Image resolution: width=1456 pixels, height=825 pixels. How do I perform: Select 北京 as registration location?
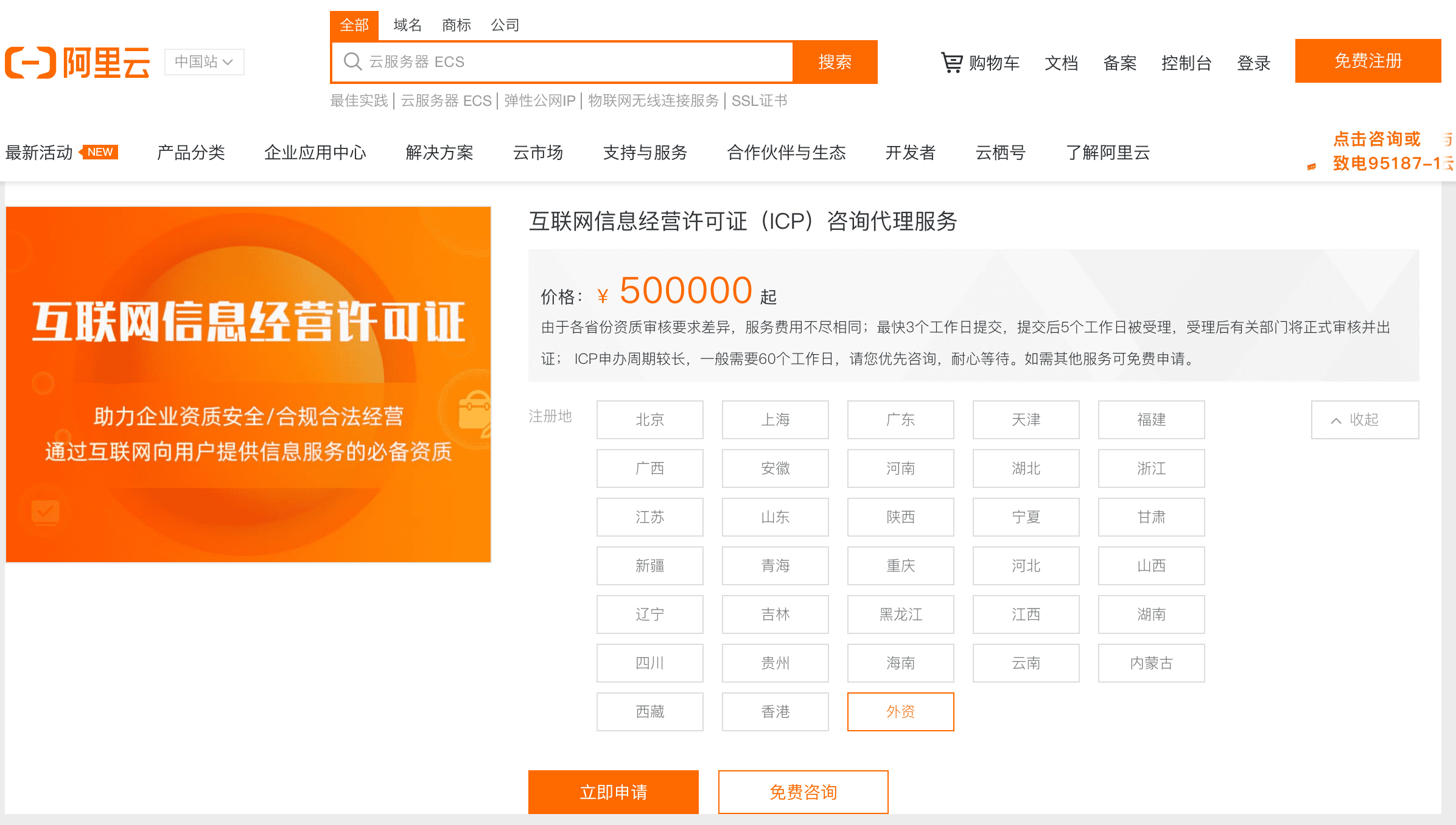pyautogui.click(x=649, y=420)
